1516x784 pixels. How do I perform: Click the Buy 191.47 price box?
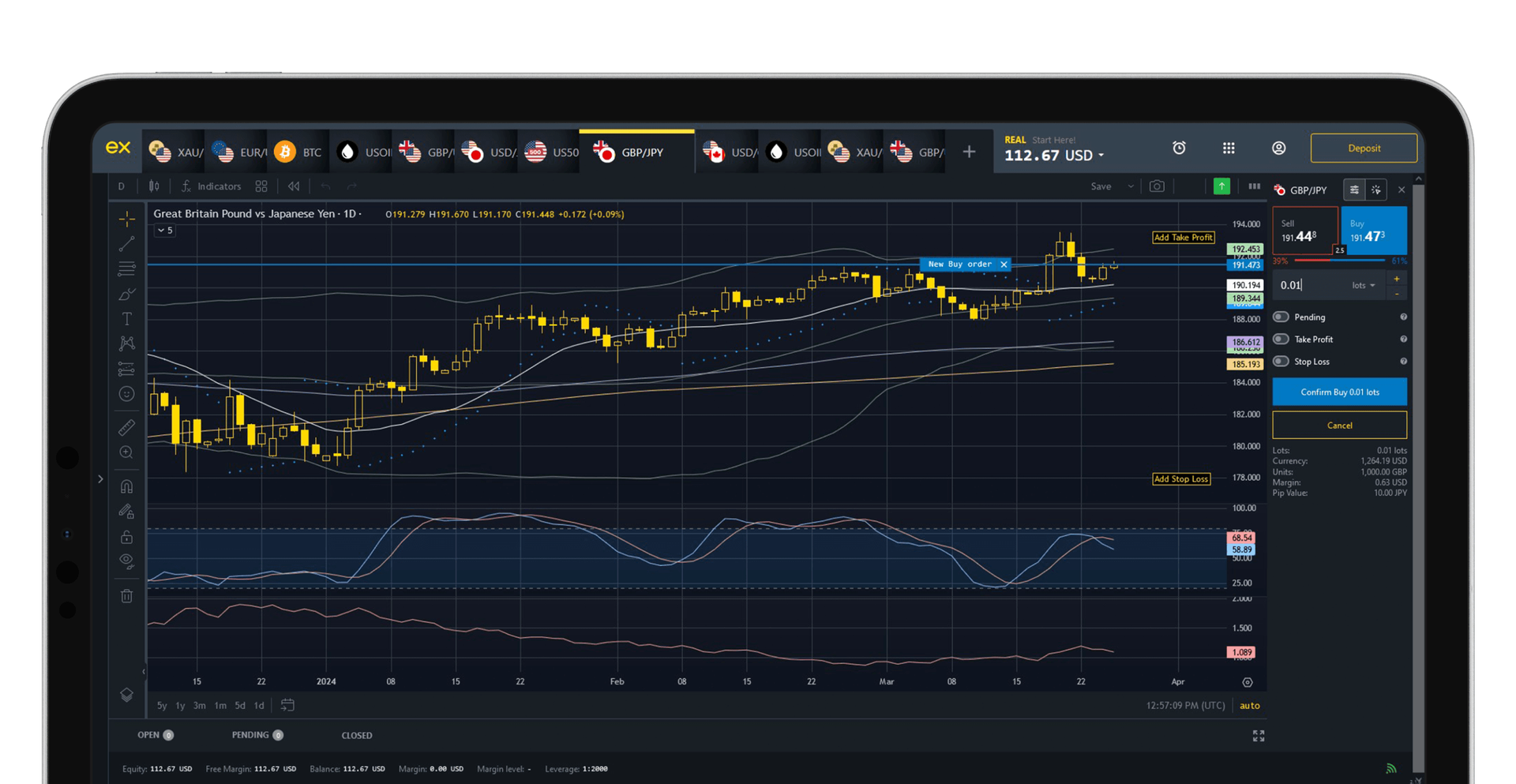(1373, 231)
